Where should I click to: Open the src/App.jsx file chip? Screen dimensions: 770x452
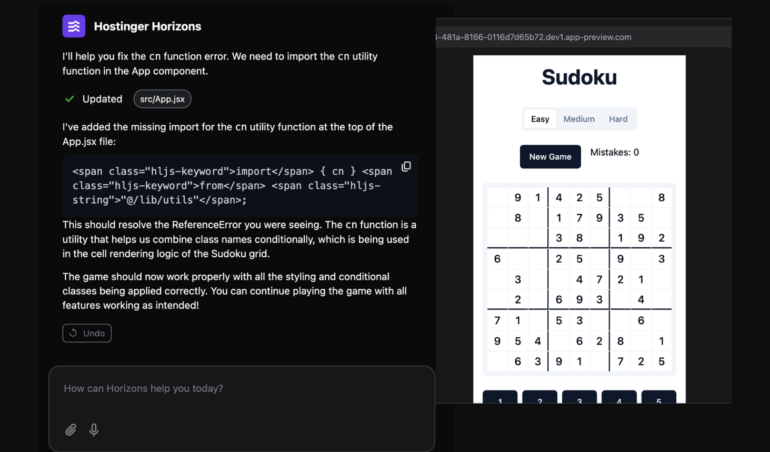click(x=162, y=99)
